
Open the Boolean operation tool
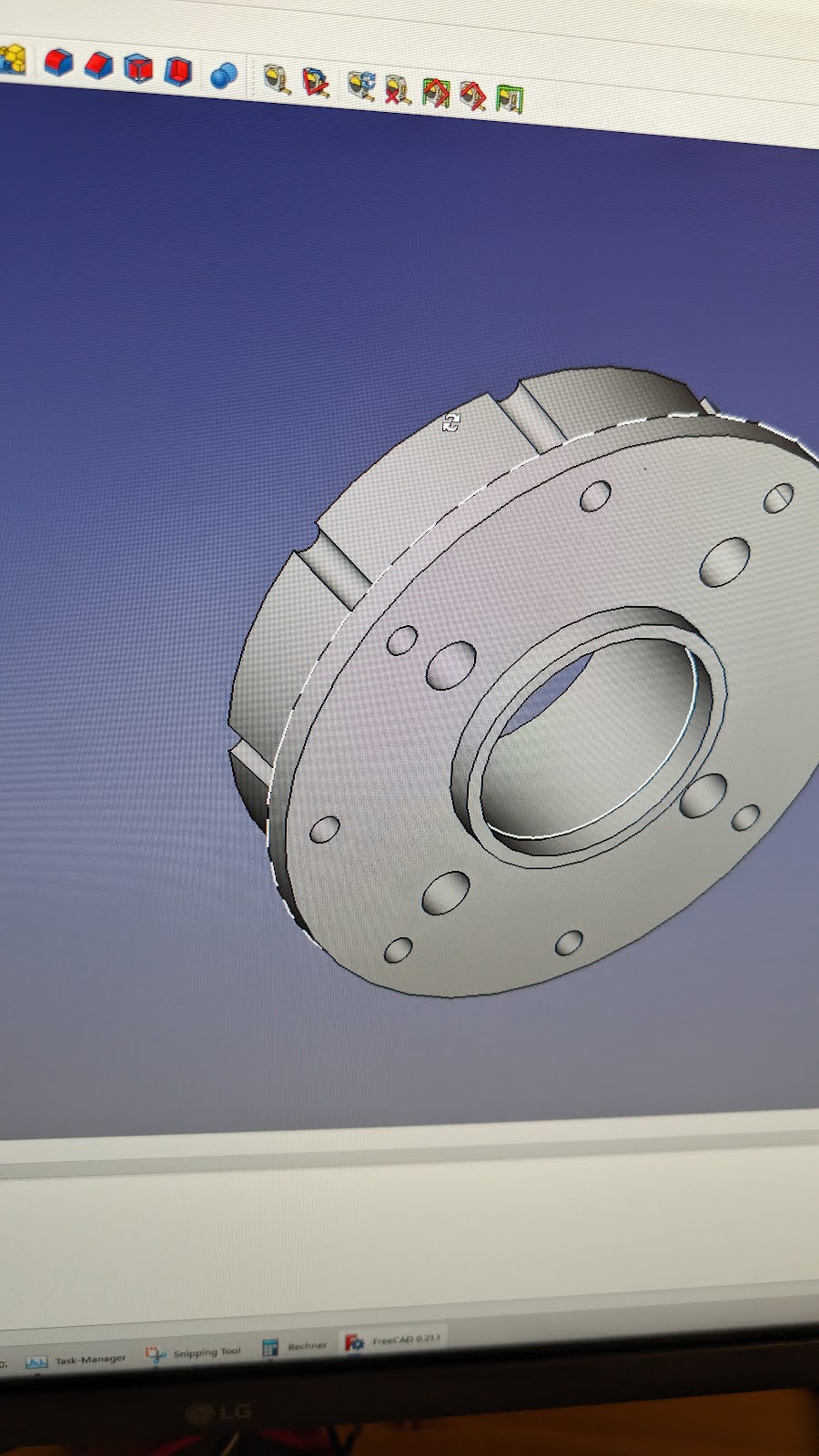[x=223, y=76]
